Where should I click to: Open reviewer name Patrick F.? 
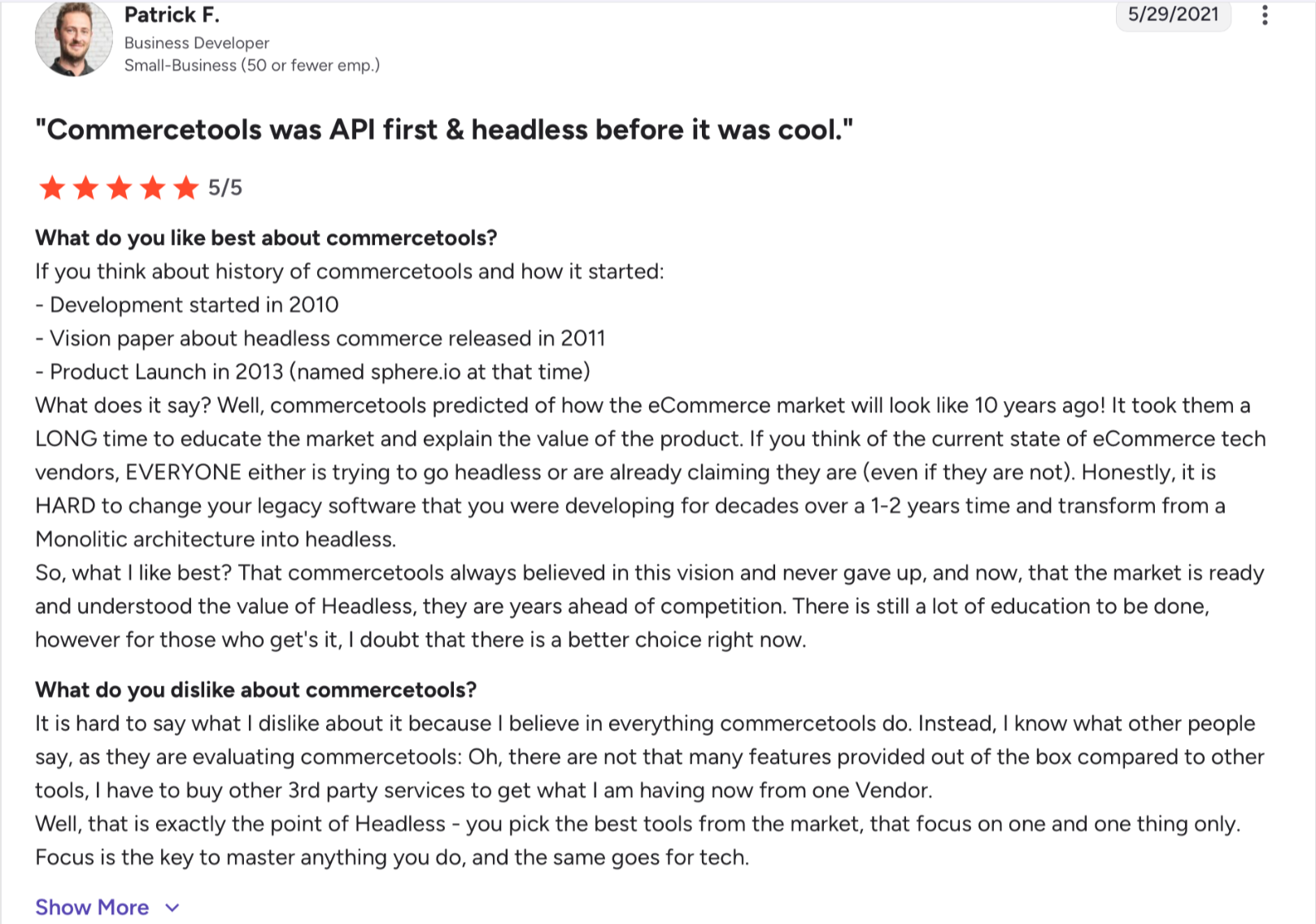tap(172, 15)
